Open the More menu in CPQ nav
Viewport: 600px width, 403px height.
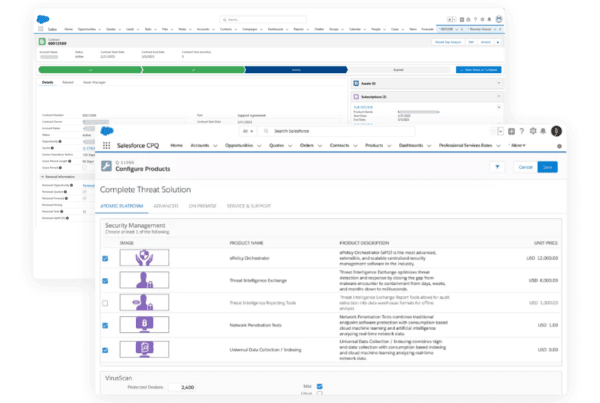[517, 145]
